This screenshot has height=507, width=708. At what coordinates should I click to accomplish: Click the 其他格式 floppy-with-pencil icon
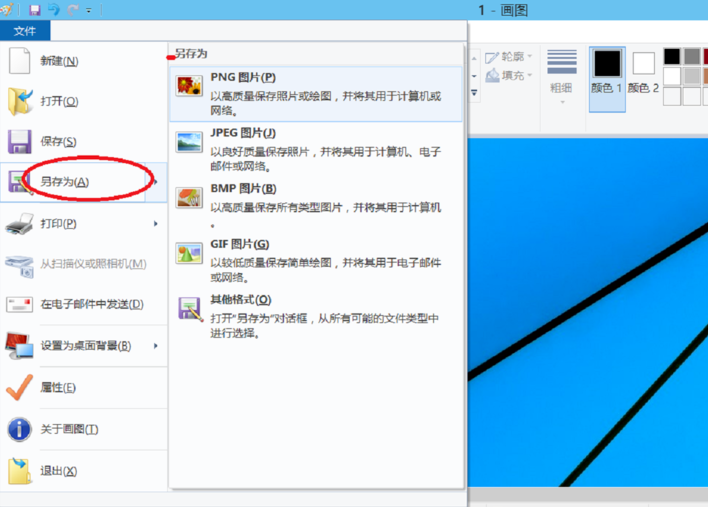[x=190, y=309]
